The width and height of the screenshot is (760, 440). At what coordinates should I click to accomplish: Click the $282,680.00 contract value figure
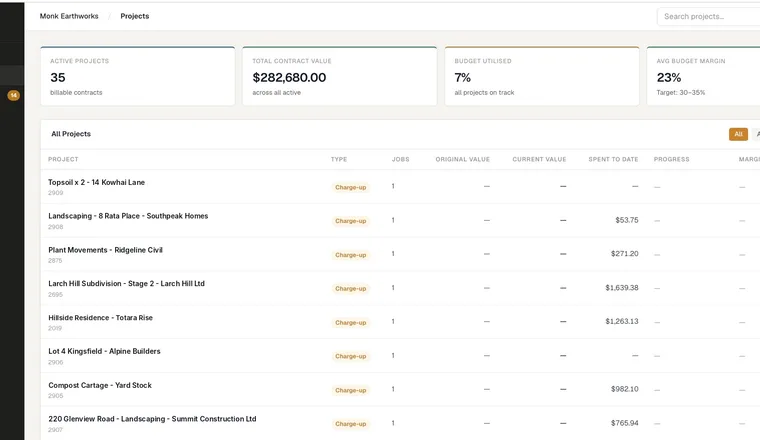click(x=289, y=78)
